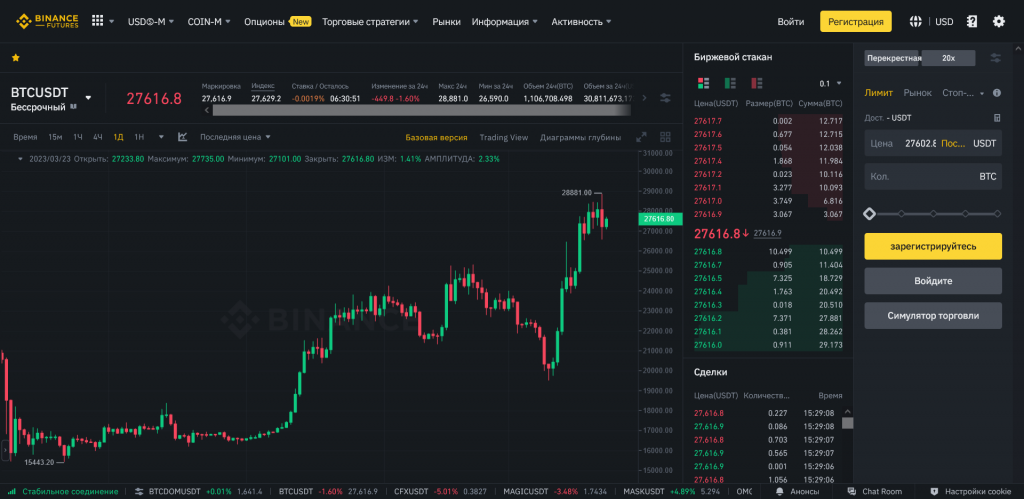Image resolution: width=1024 pixels, height=499 pixels.
Task: Open the Chat Room icon
Action: click(851, 491)
